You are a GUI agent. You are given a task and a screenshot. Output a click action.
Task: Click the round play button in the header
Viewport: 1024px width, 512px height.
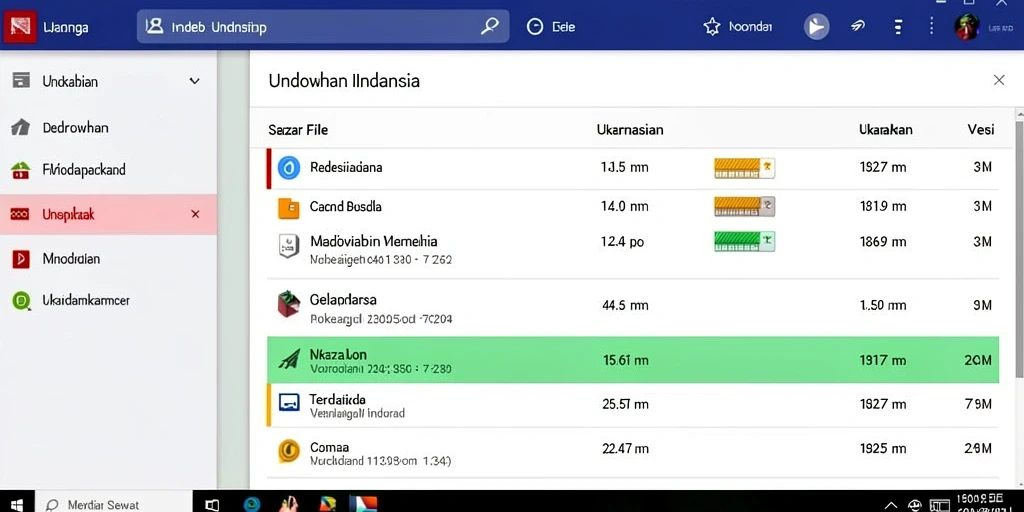pos(816,27)
